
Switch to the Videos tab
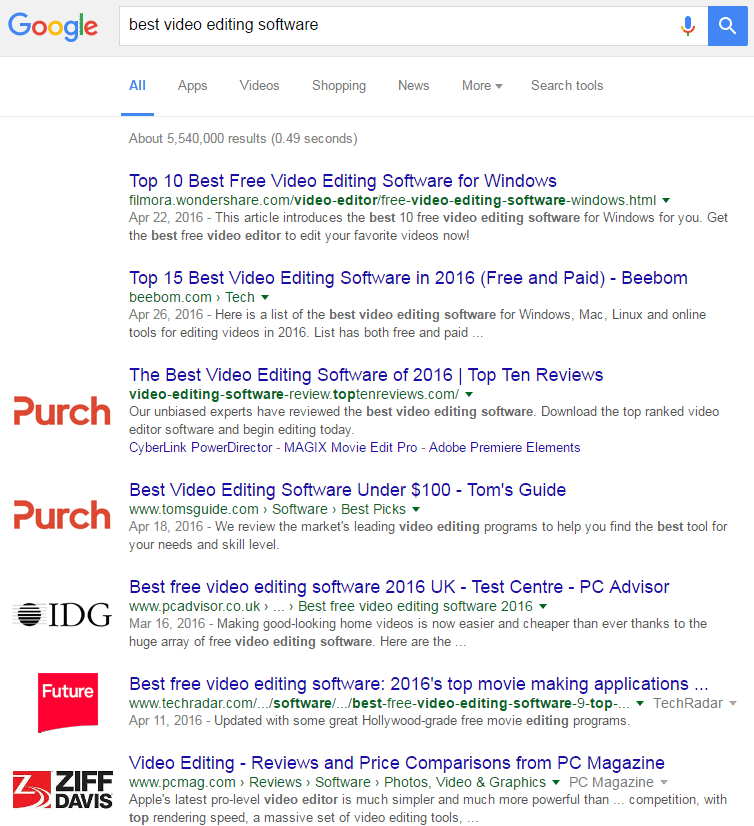click(259, 86)
